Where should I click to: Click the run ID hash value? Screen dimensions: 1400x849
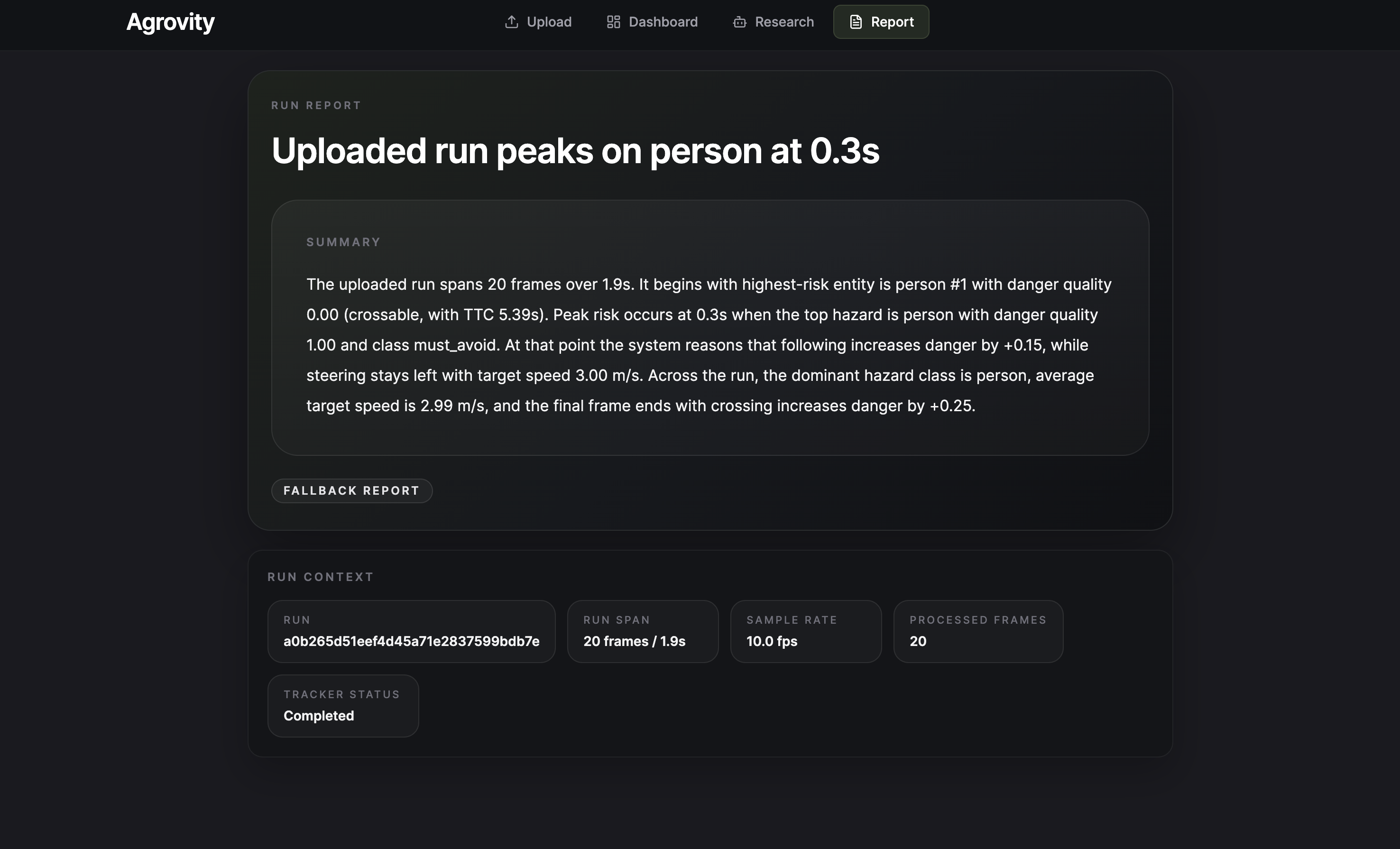[411, 641]
